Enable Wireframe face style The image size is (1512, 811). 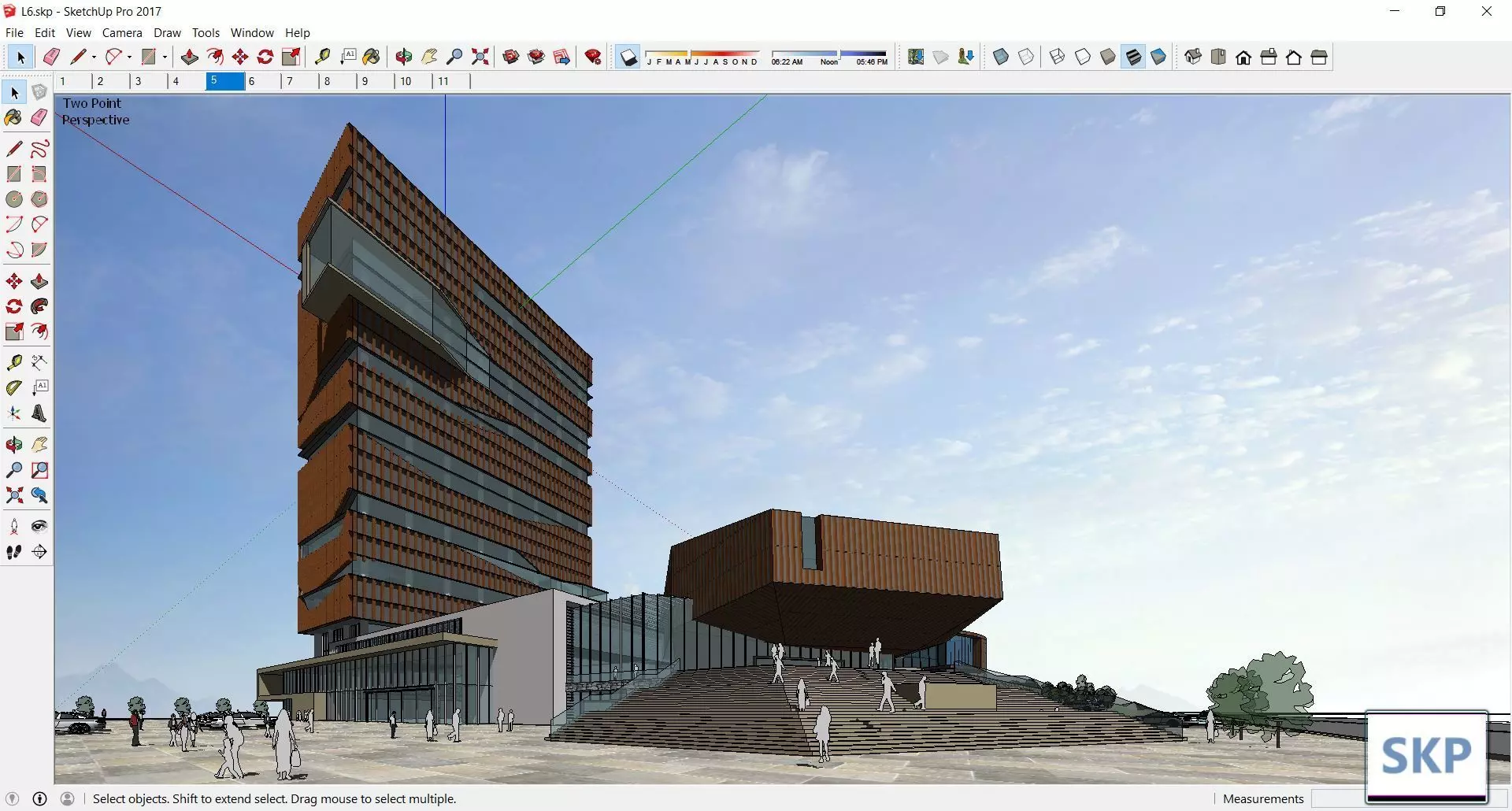click(x=1058, y=57)
